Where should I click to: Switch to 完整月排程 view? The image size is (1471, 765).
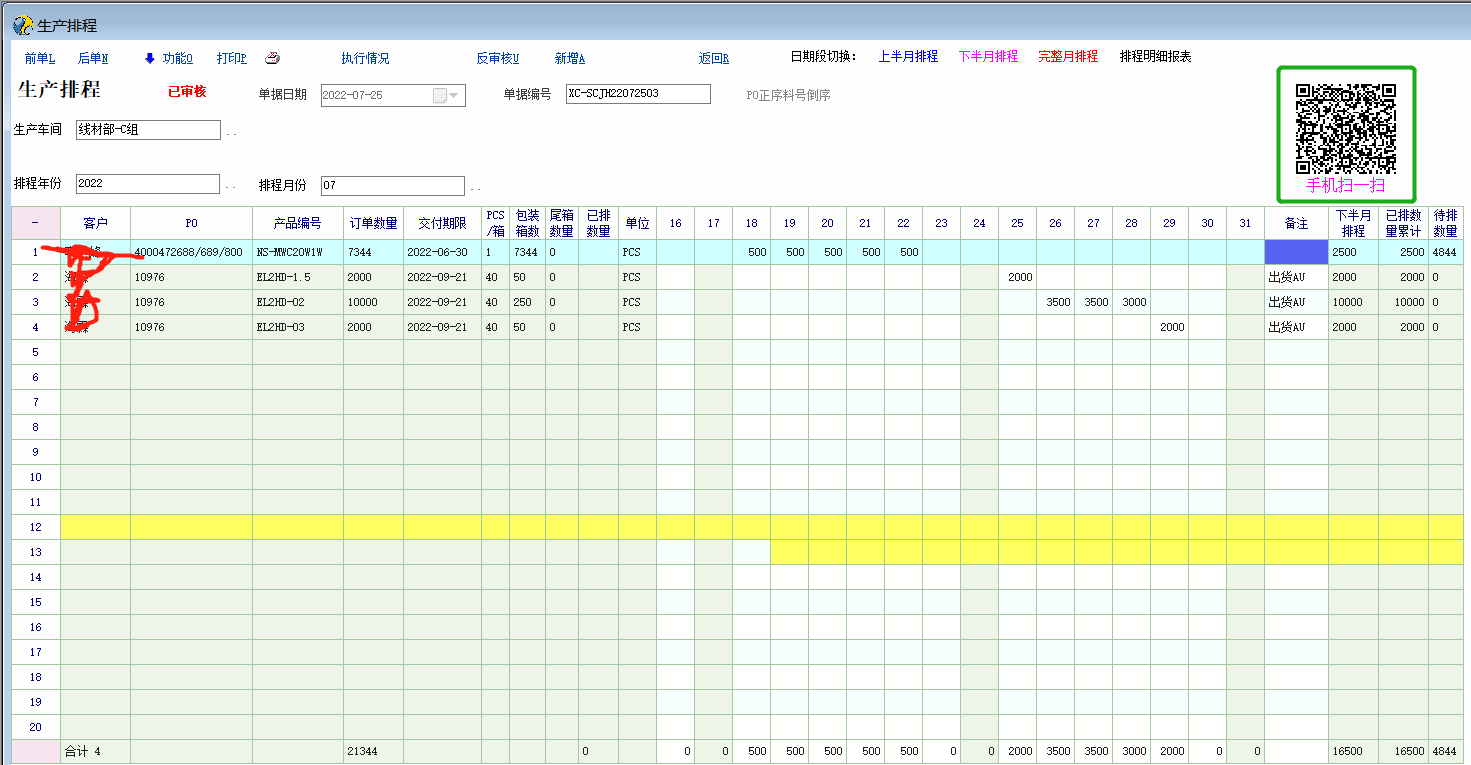[x=1068, y=57]
